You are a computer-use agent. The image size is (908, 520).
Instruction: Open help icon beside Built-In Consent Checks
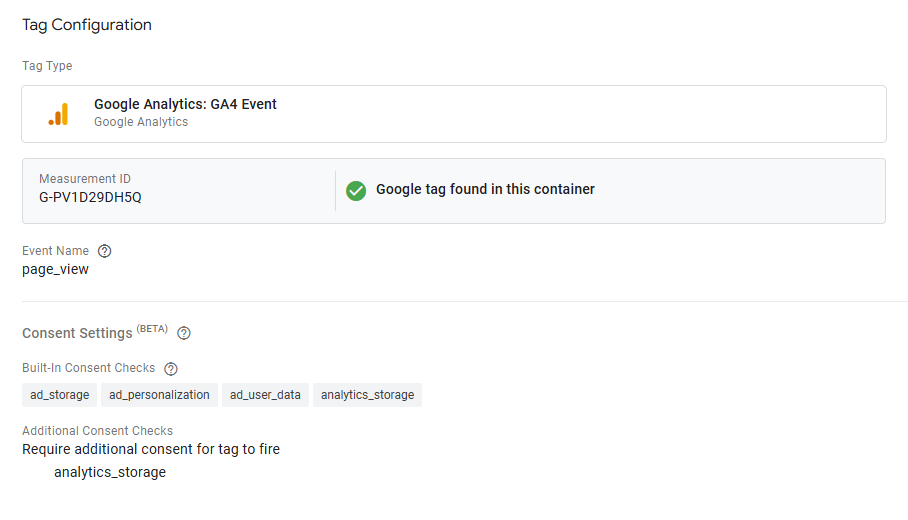pos(171,368)
